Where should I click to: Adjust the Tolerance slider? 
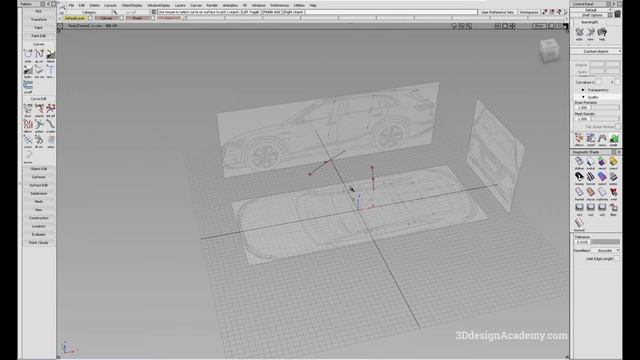605,242
